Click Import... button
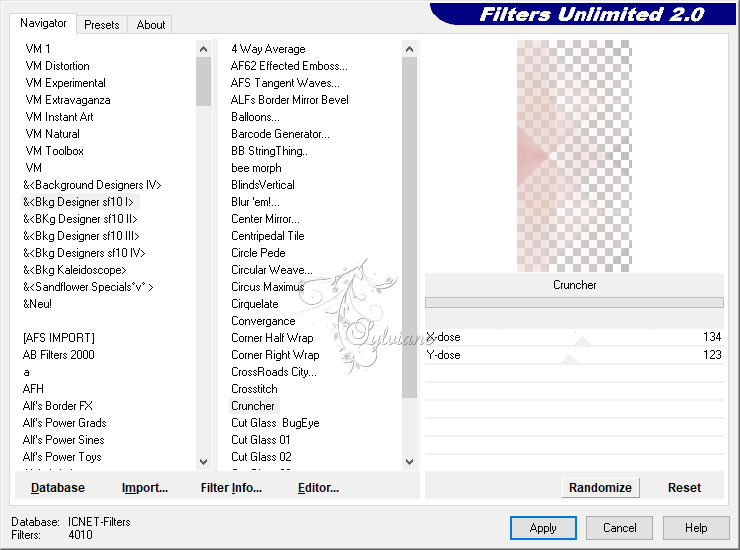Viewport: 740px width, 550px height. (x=145, y=488)
